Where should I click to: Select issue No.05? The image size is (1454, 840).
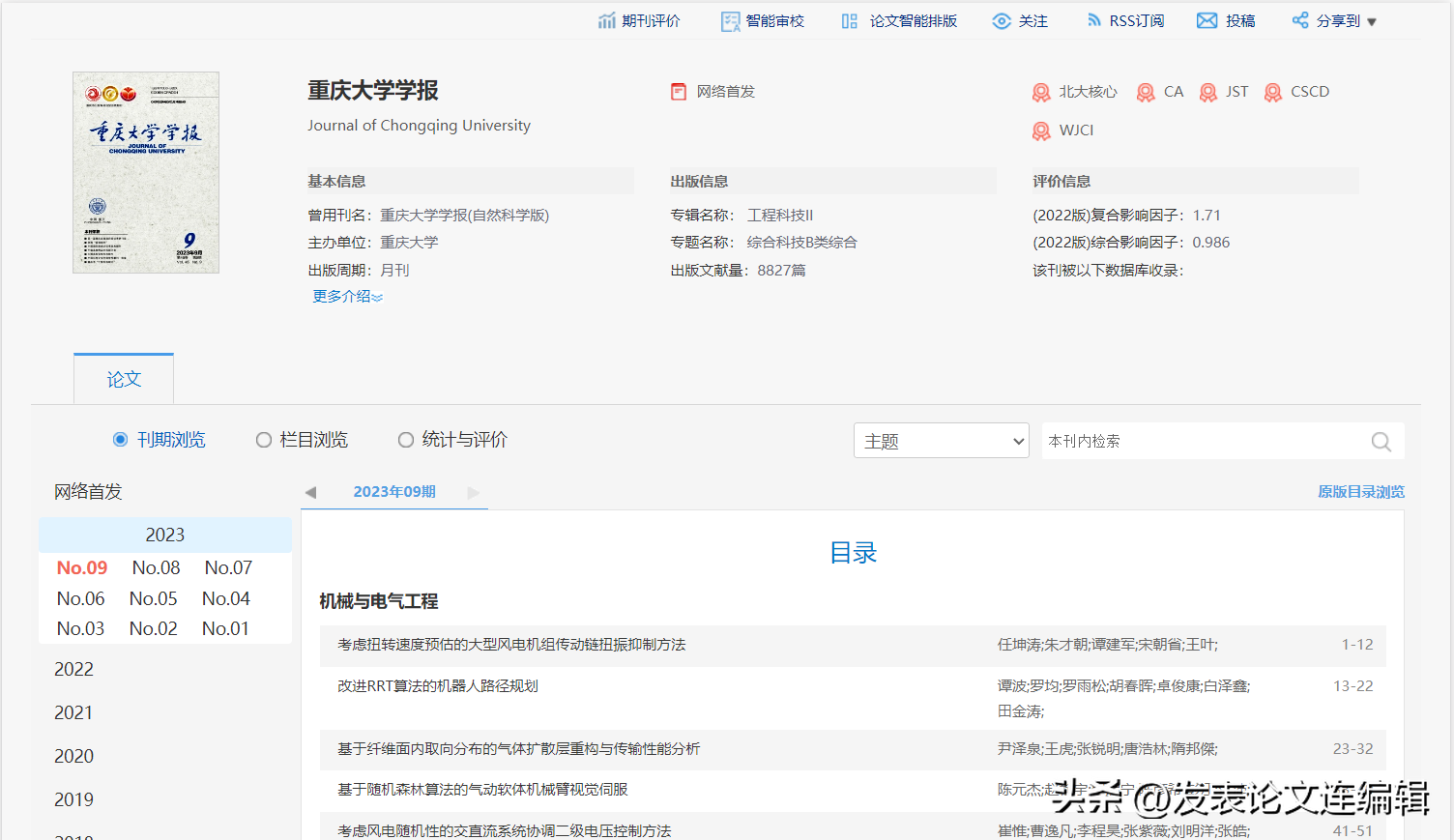pos(154,598)
